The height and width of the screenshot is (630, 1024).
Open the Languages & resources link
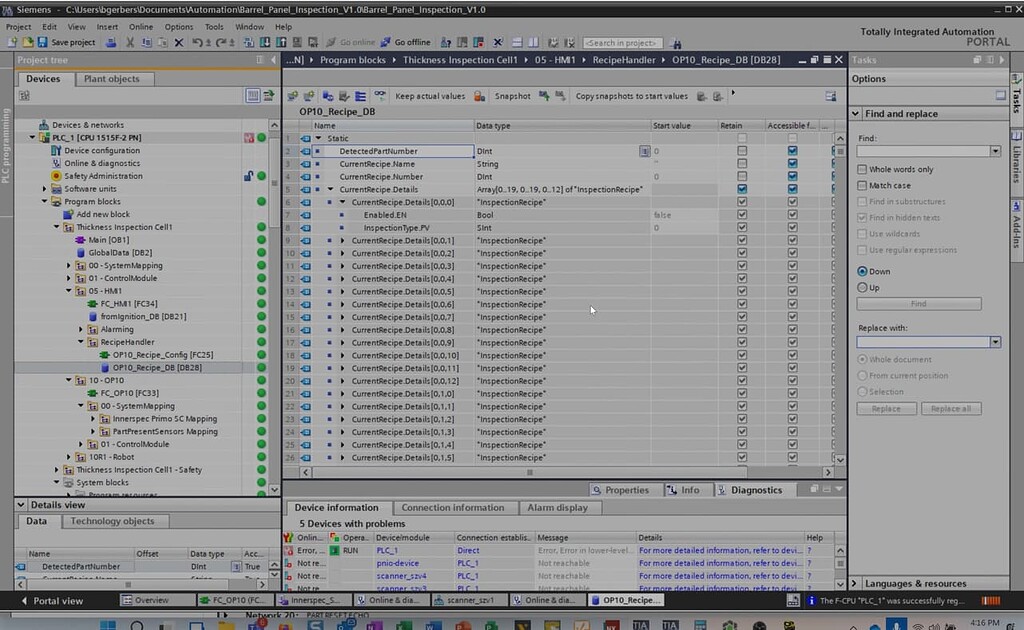point(918,583)
